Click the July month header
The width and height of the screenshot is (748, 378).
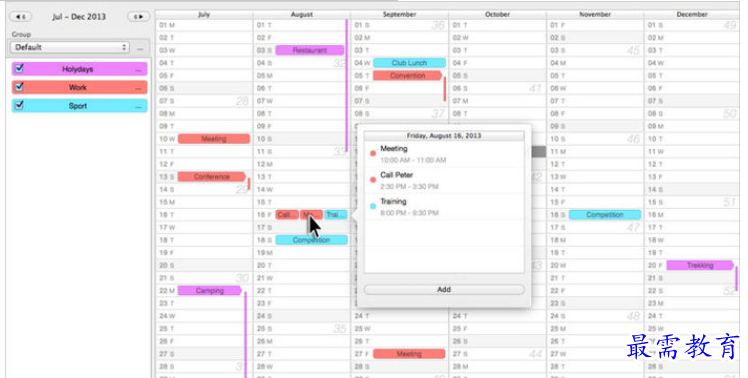[x=204, y=14]
